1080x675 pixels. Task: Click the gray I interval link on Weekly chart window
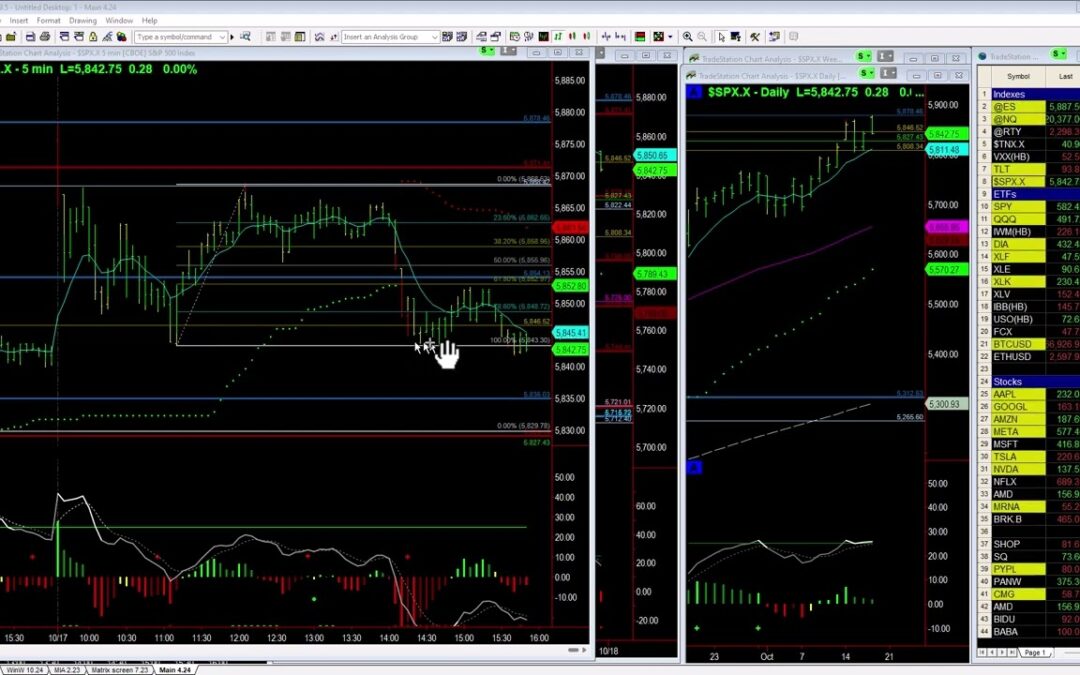[x=885, y=56]
